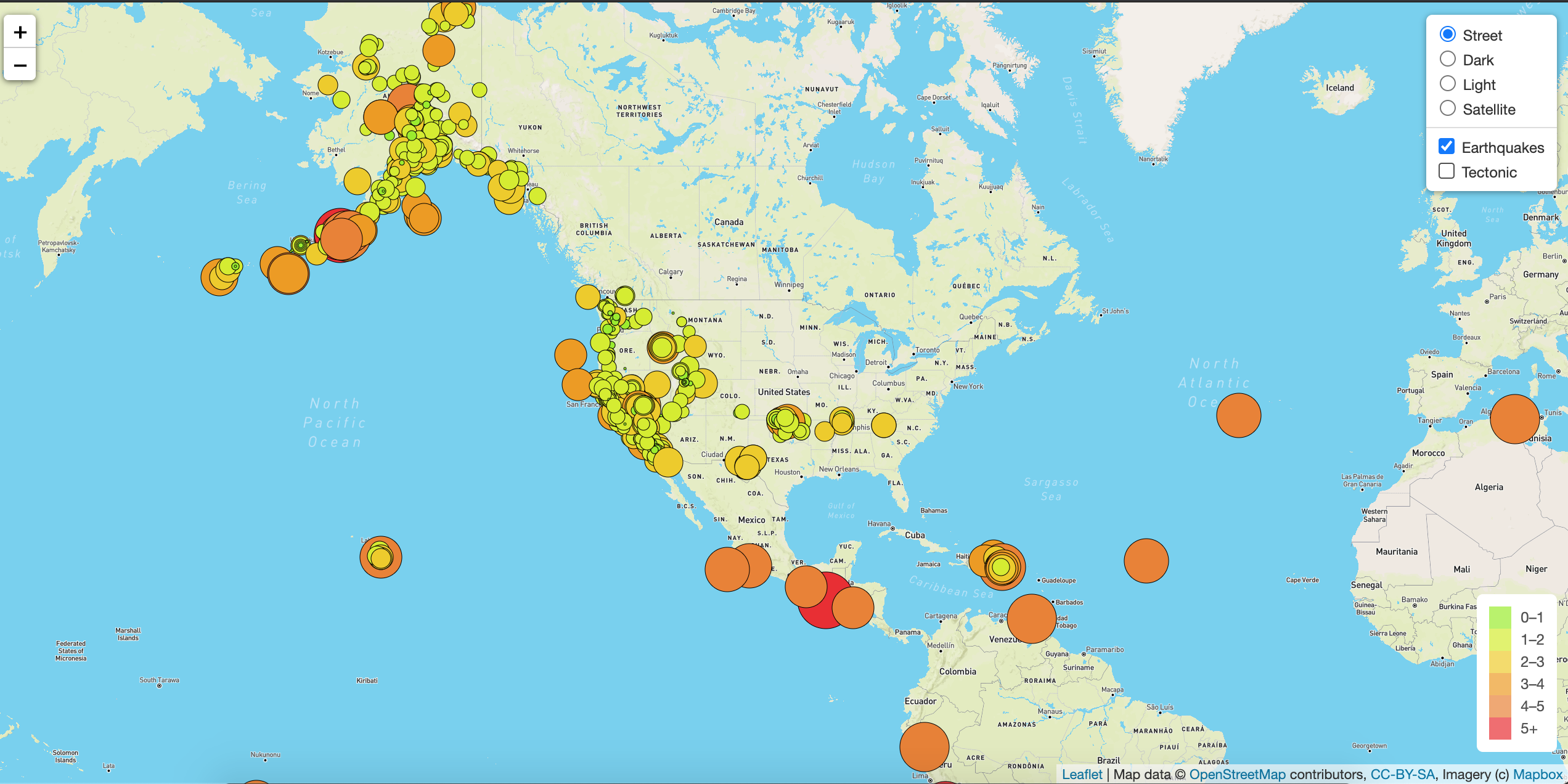1568x784 pixels.
Task: Enable the Tectonic overlay
Action: point(1447,171)
